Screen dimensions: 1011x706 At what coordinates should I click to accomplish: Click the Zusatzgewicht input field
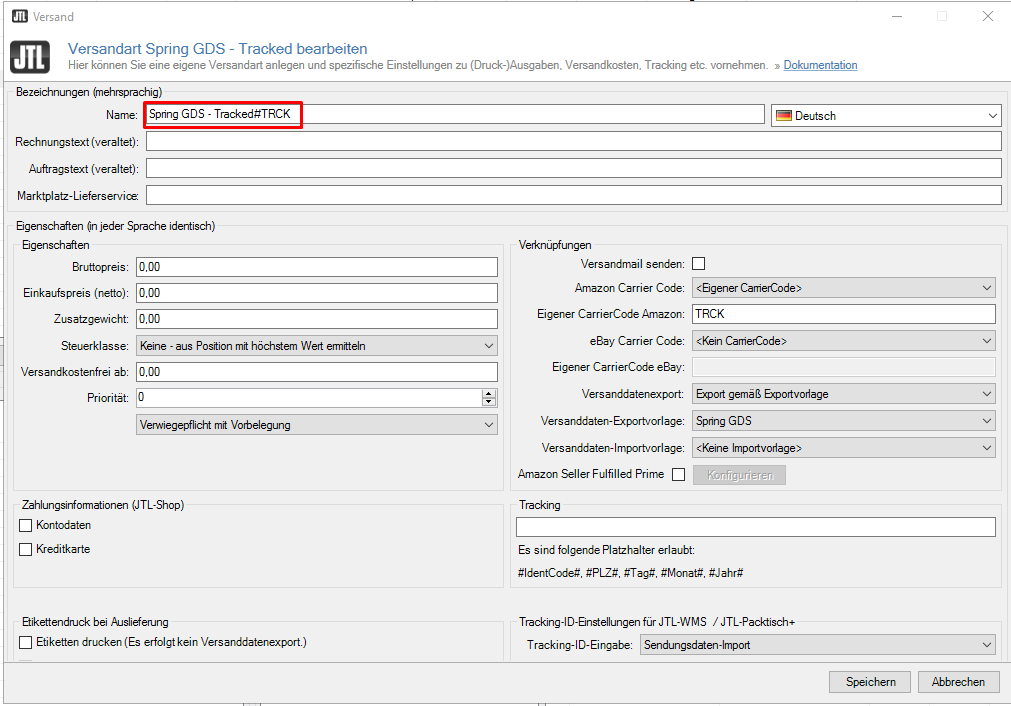coord(317,319)
